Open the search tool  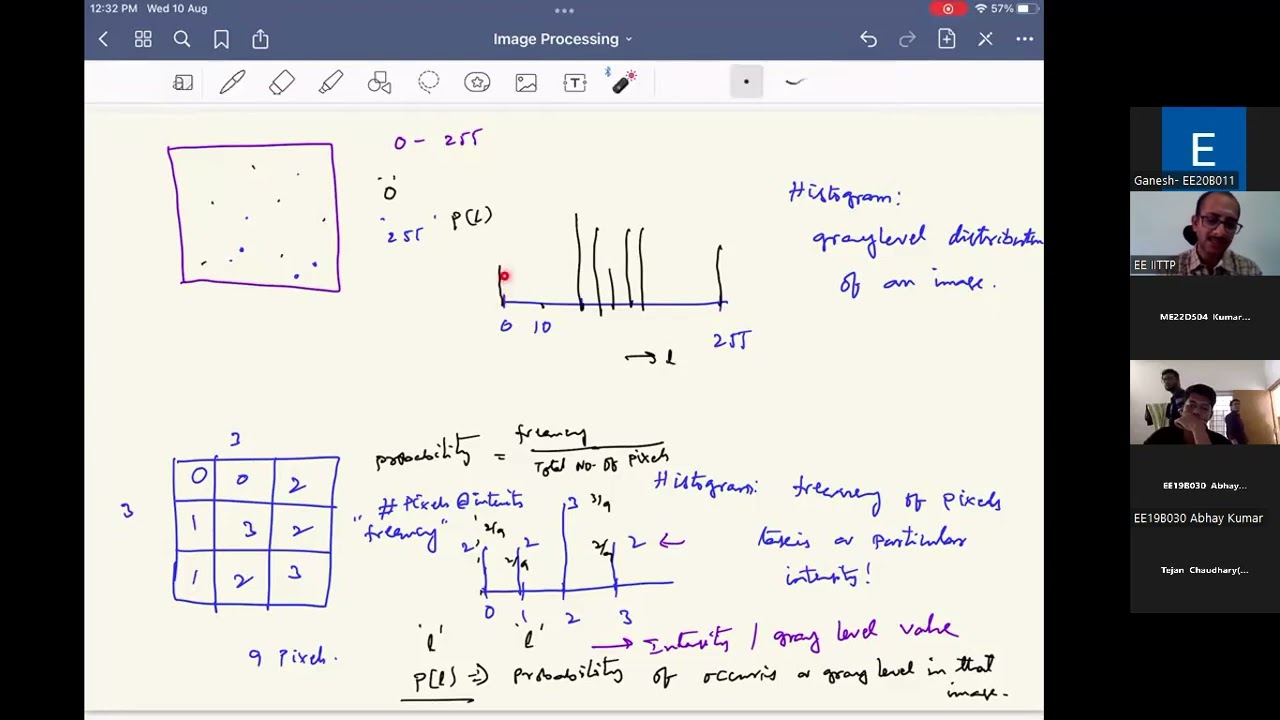(x=182, y=39)
